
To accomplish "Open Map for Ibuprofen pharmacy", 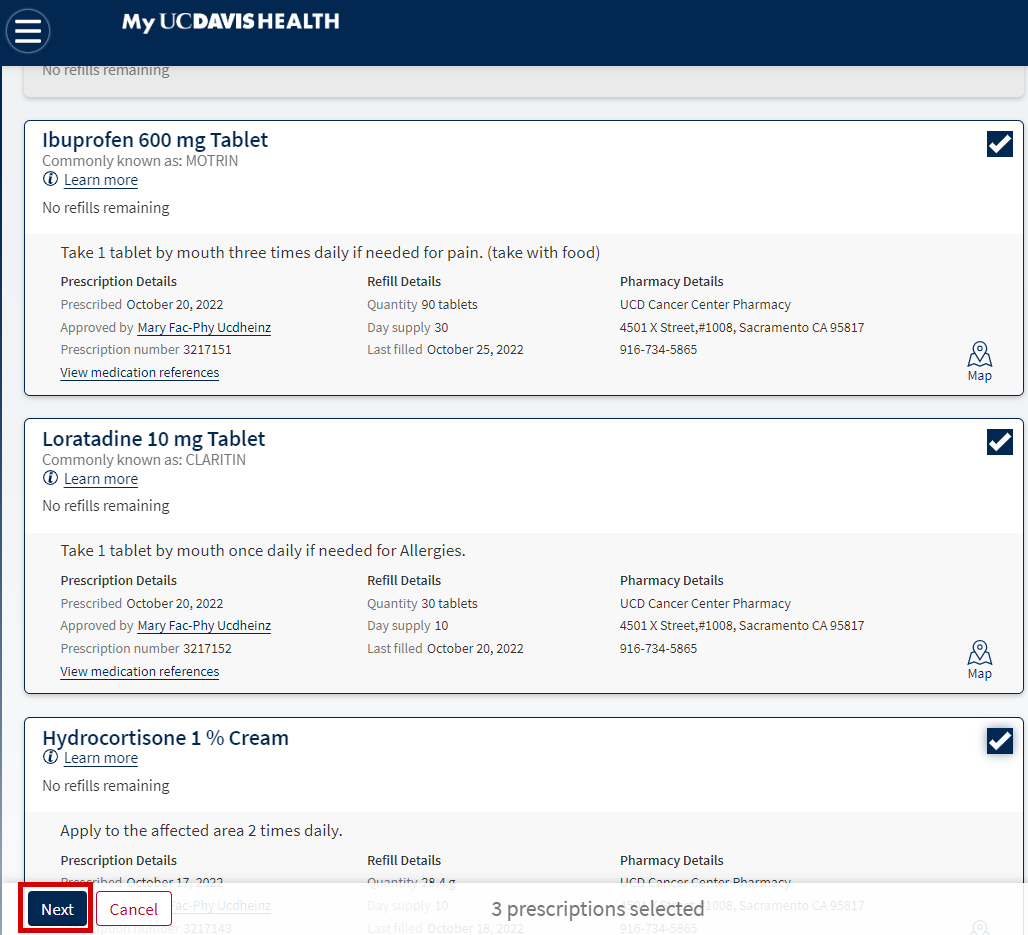I will coord(979,361).
